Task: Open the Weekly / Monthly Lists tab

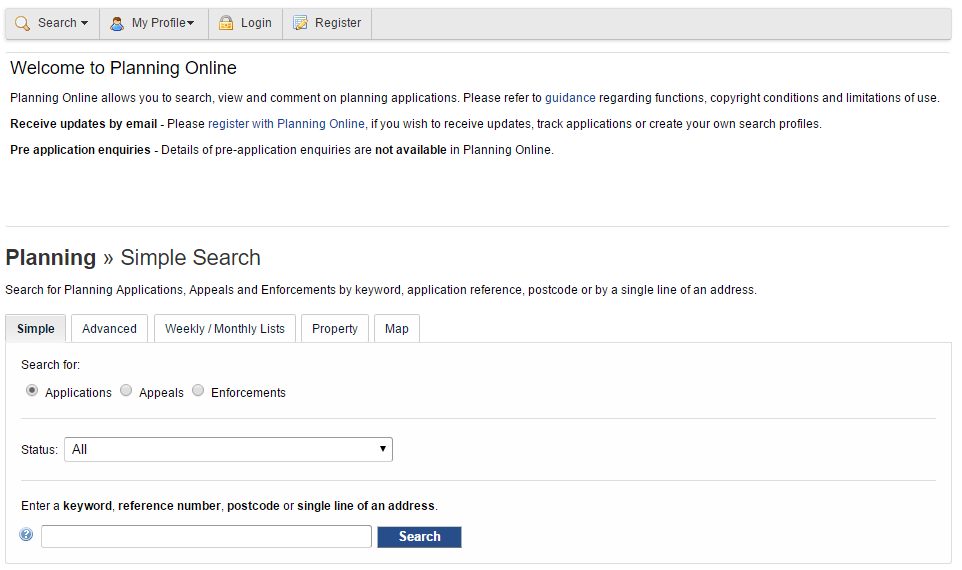Action: [x=225, y=328]
